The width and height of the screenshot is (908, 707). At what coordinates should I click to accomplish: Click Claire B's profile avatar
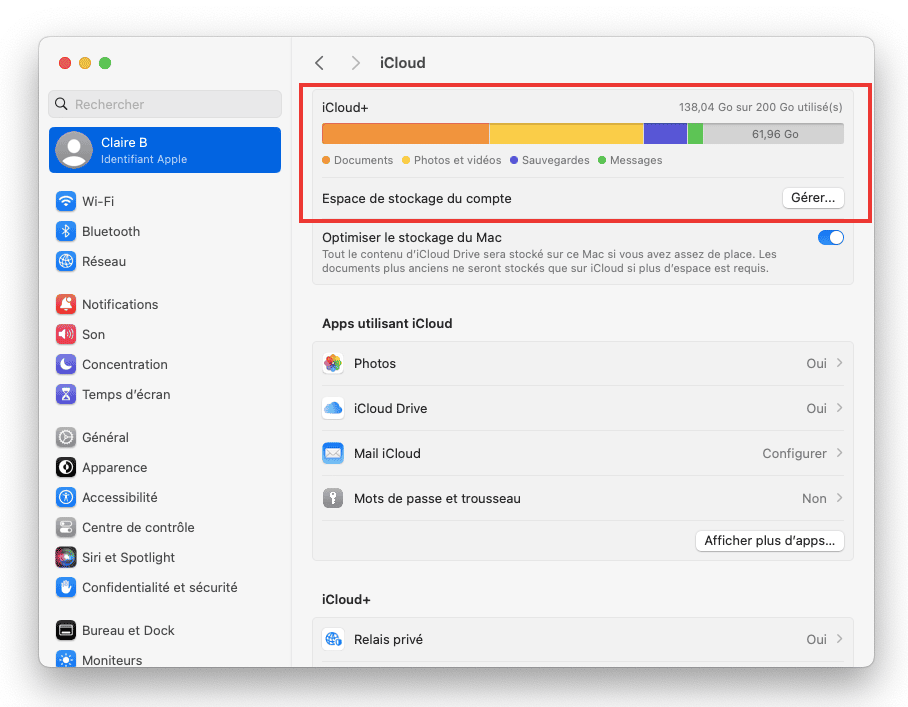pyautogui.click(x=74, y=150)
